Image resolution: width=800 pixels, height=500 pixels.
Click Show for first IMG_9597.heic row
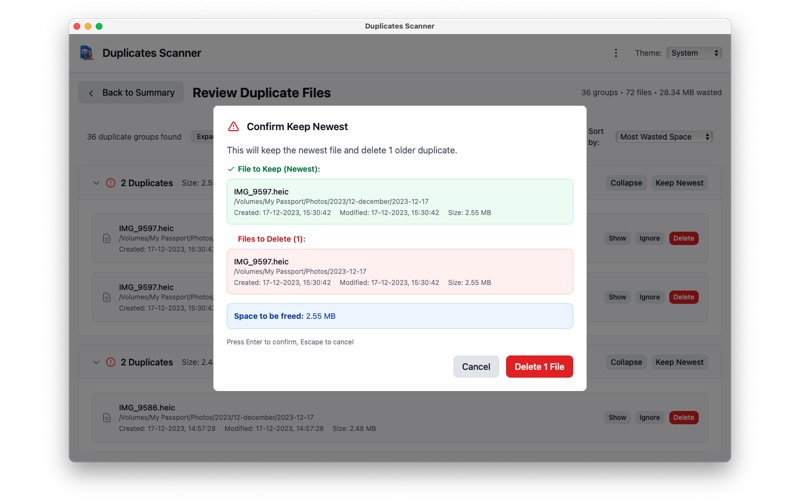click(x=617, y=238)
